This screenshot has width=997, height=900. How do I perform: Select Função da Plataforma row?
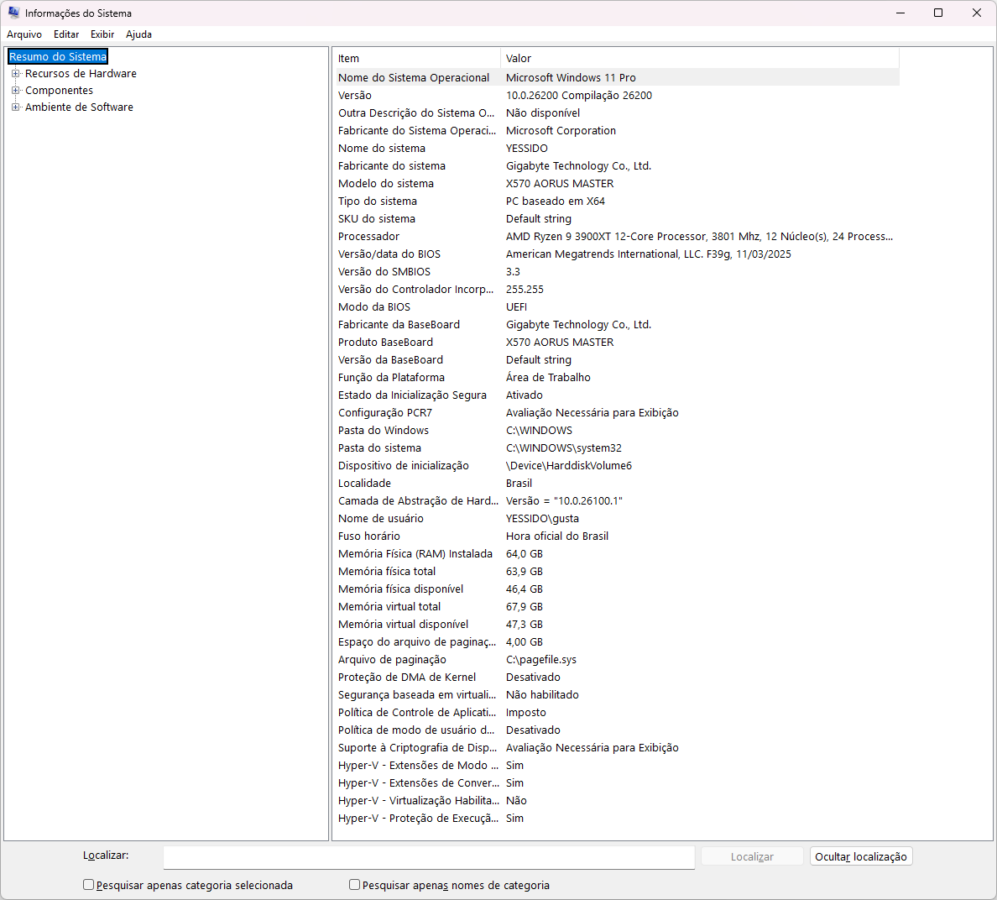[x=617, y=377]
